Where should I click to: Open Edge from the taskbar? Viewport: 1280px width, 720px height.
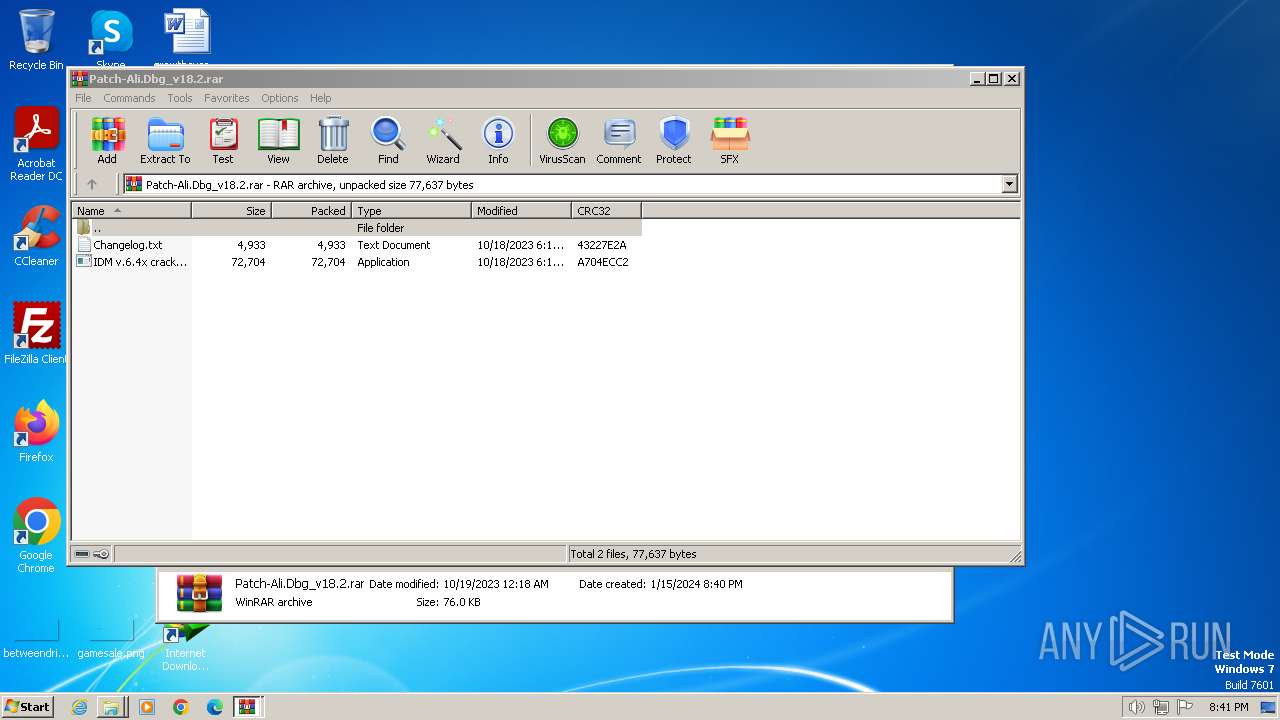click(214, 707)
